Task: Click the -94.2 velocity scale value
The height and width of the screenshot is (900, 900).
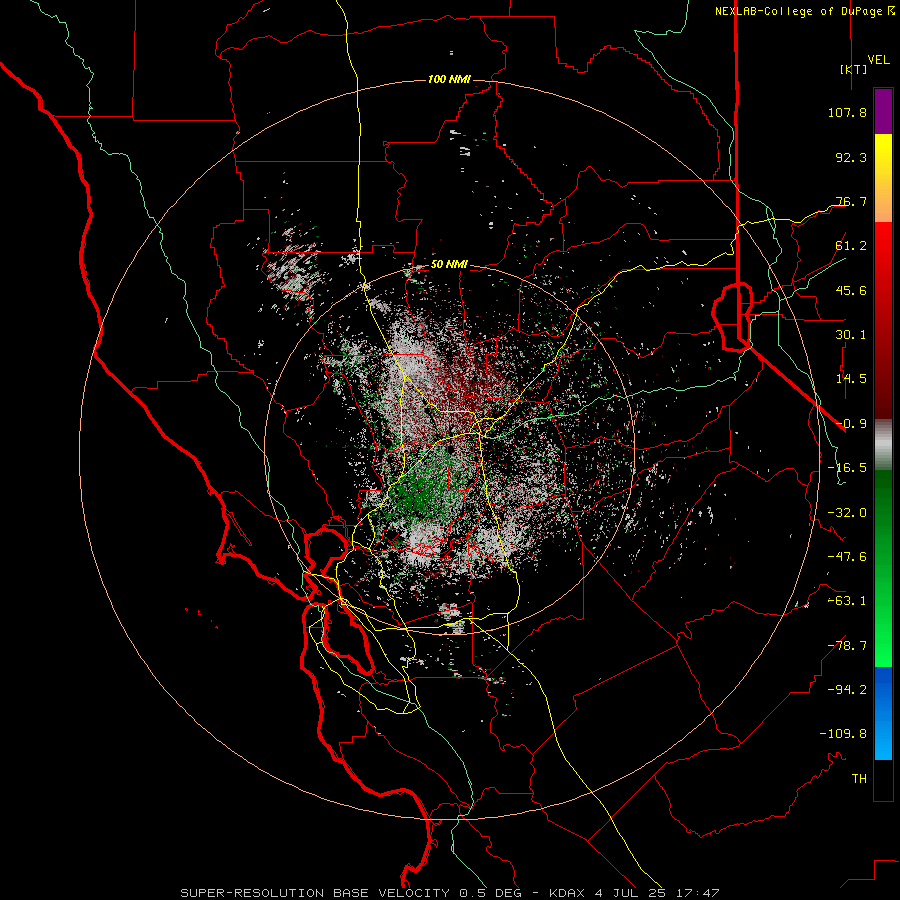Action: 847,690
